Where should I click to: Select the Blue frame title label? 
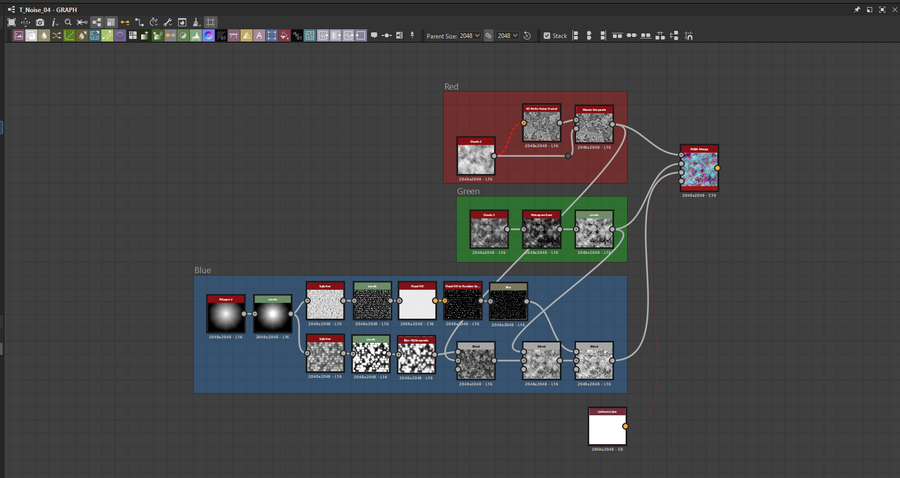click(x=202, y=270)
